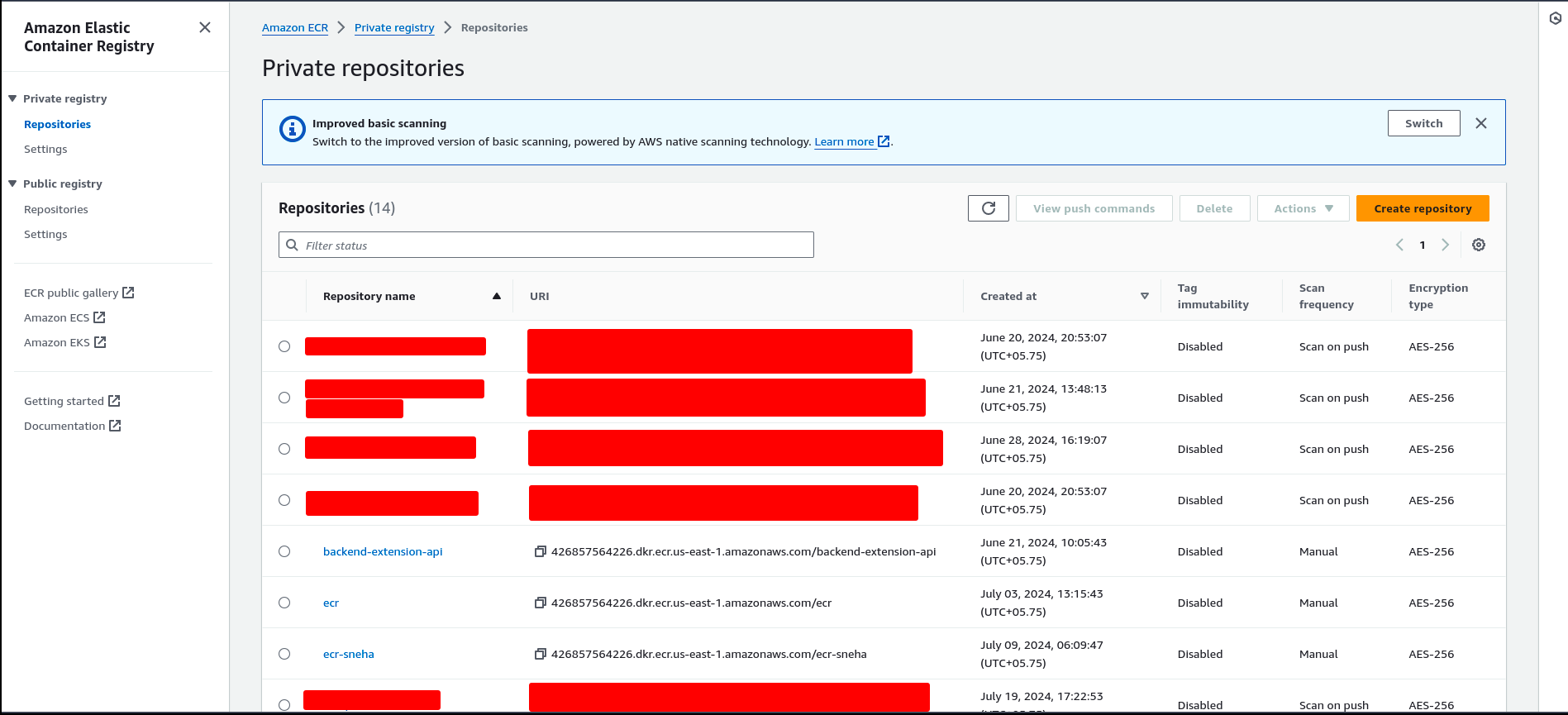Open the ecr-sneha repository link

pyautogui.click(x=348, y=654)
